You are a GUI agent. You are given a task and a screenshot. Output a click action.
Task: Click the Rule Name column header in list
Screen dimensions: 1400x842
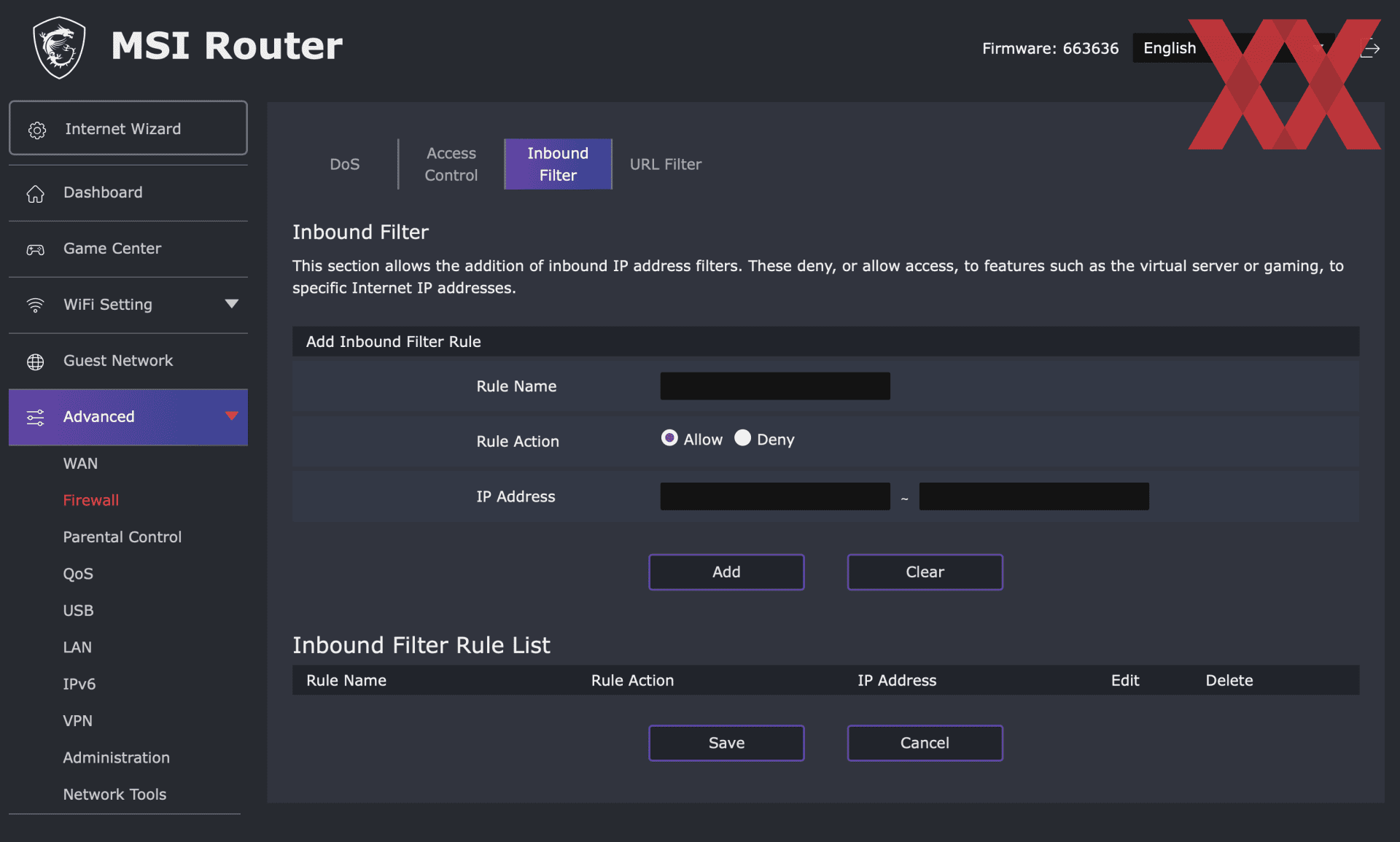tap(346, 680)
